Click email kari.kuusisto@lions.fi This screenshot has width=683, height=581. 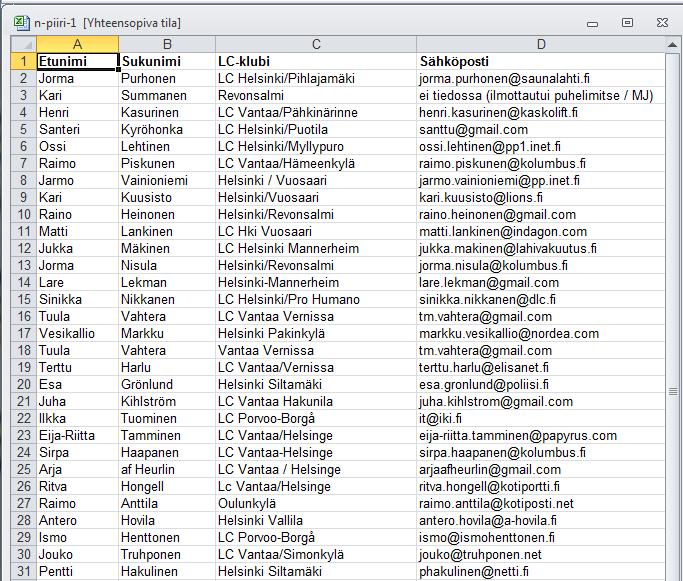coord(541,197)
